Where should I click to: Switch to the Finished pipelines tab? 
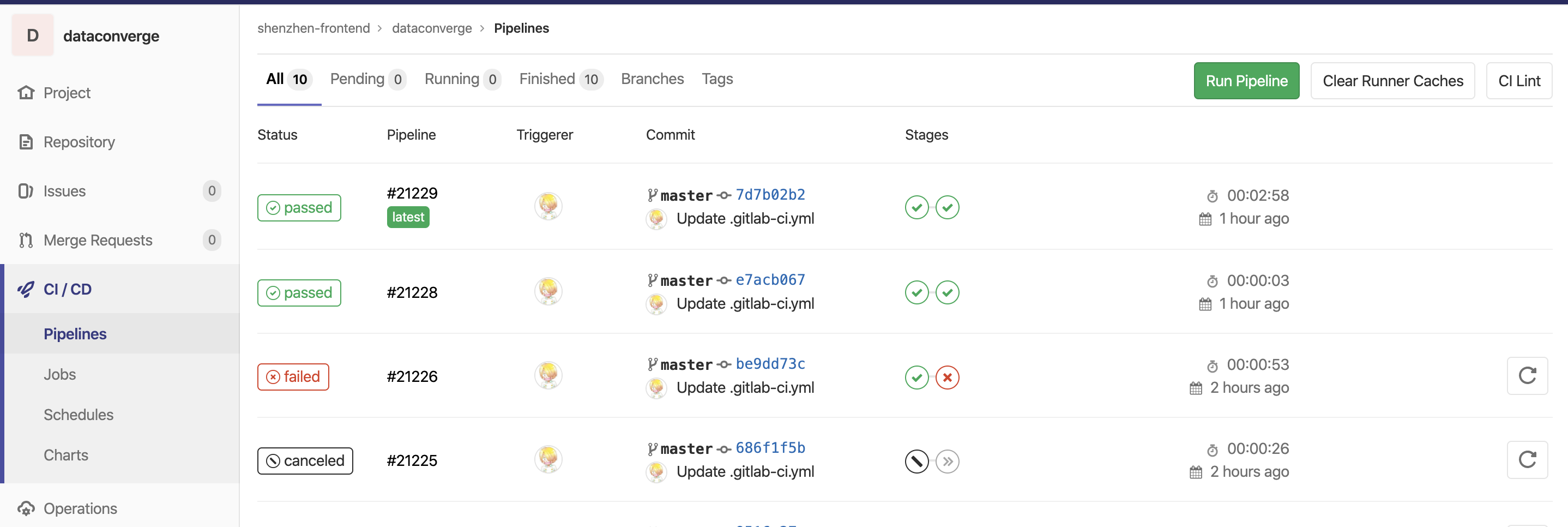pos(559,79)
